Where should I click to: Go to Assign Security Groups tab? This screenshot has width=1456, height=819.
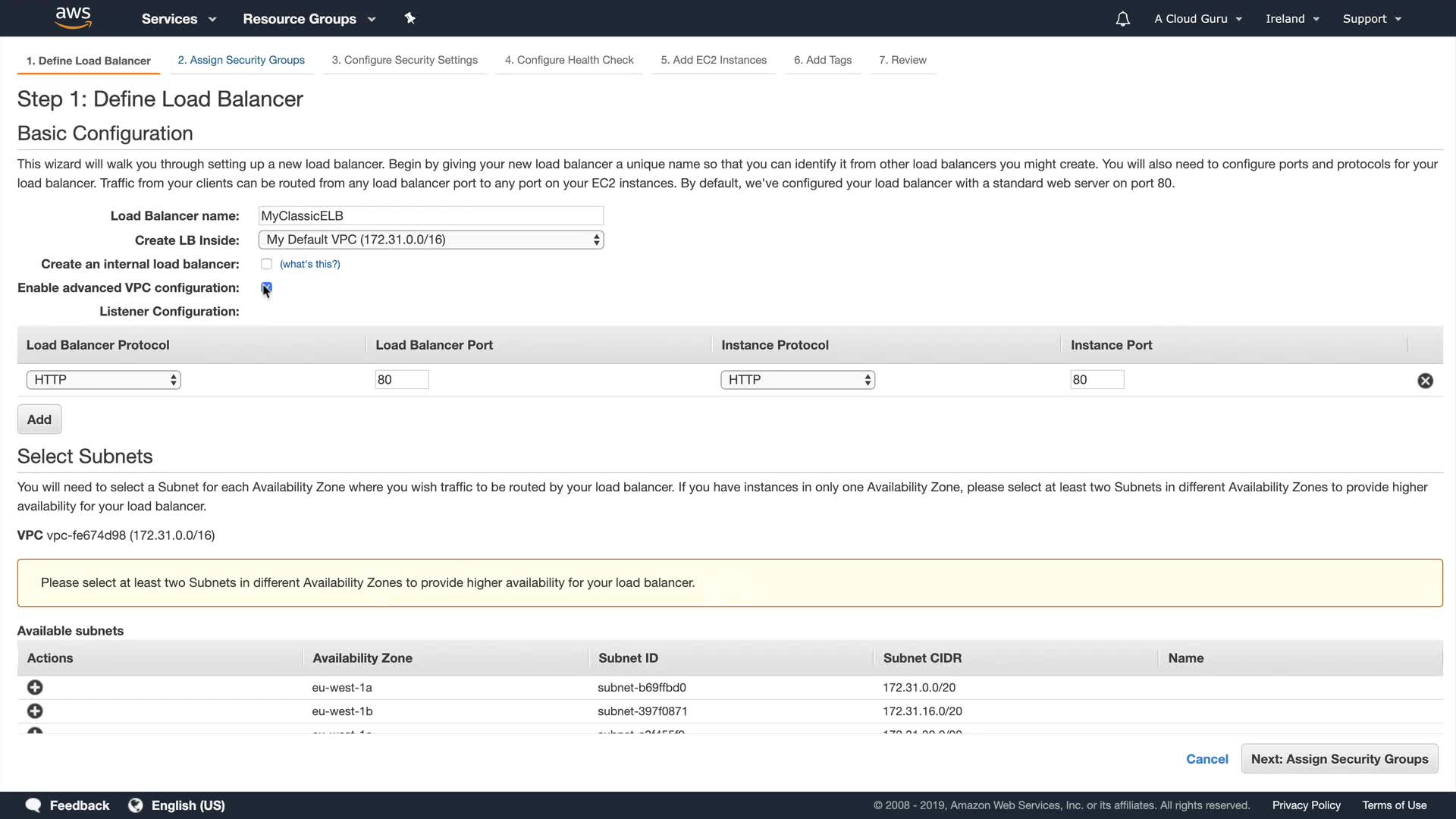click(241, 60)
